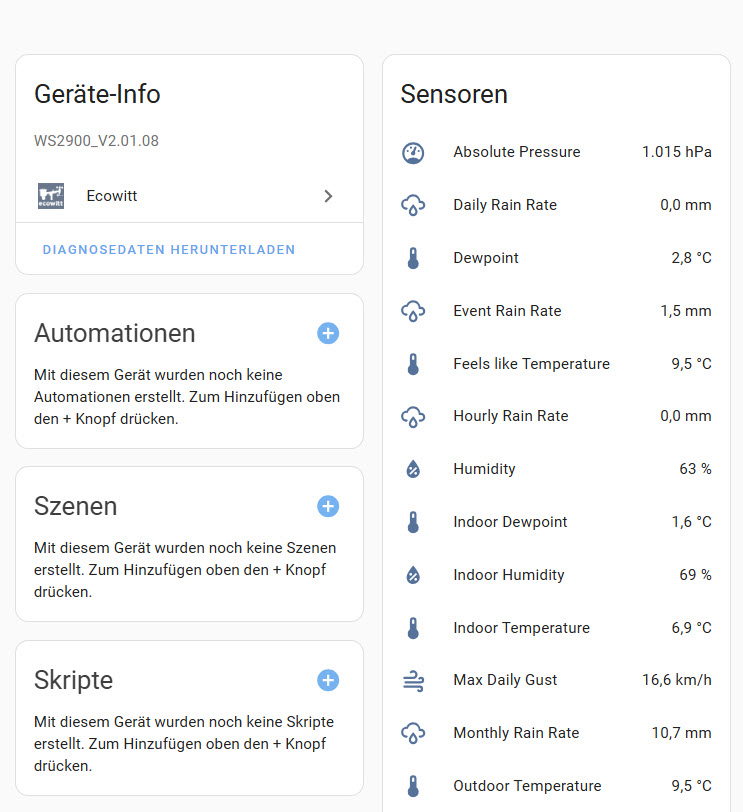Select the Max Daily Gust wind icon
This screenshot has width=743, height=812.
point(413,681)
